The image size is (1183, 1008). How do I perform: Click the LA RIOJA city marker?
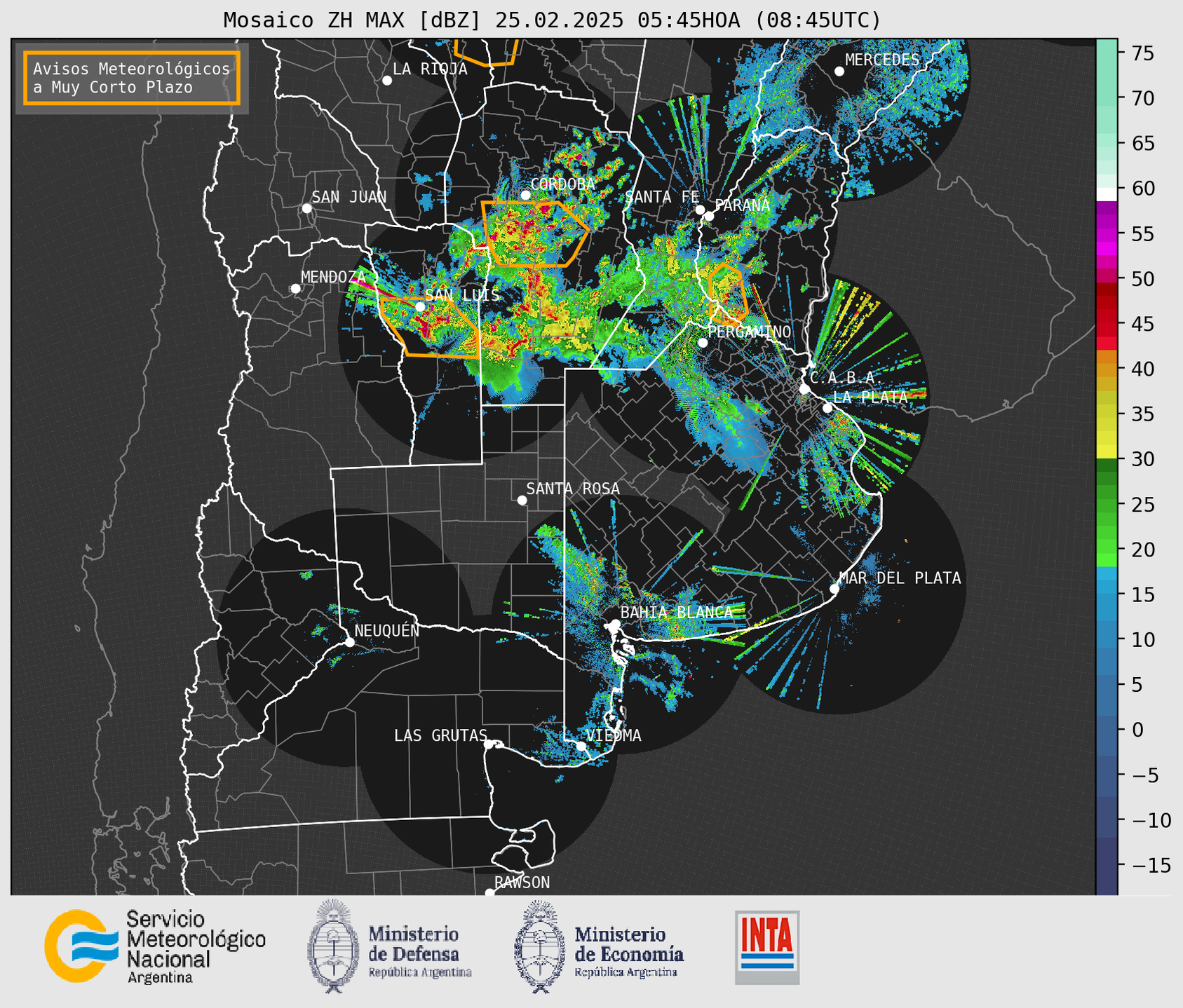[x=387, y=81]
